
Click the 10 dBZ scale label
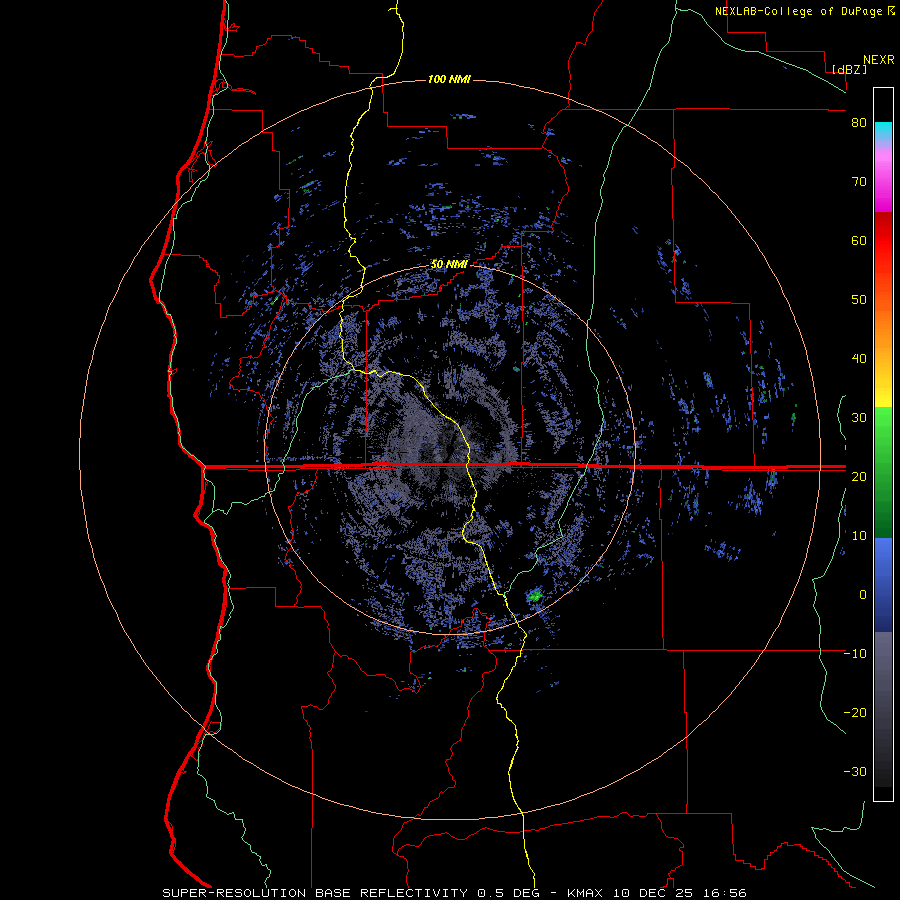tap(859, 536)
